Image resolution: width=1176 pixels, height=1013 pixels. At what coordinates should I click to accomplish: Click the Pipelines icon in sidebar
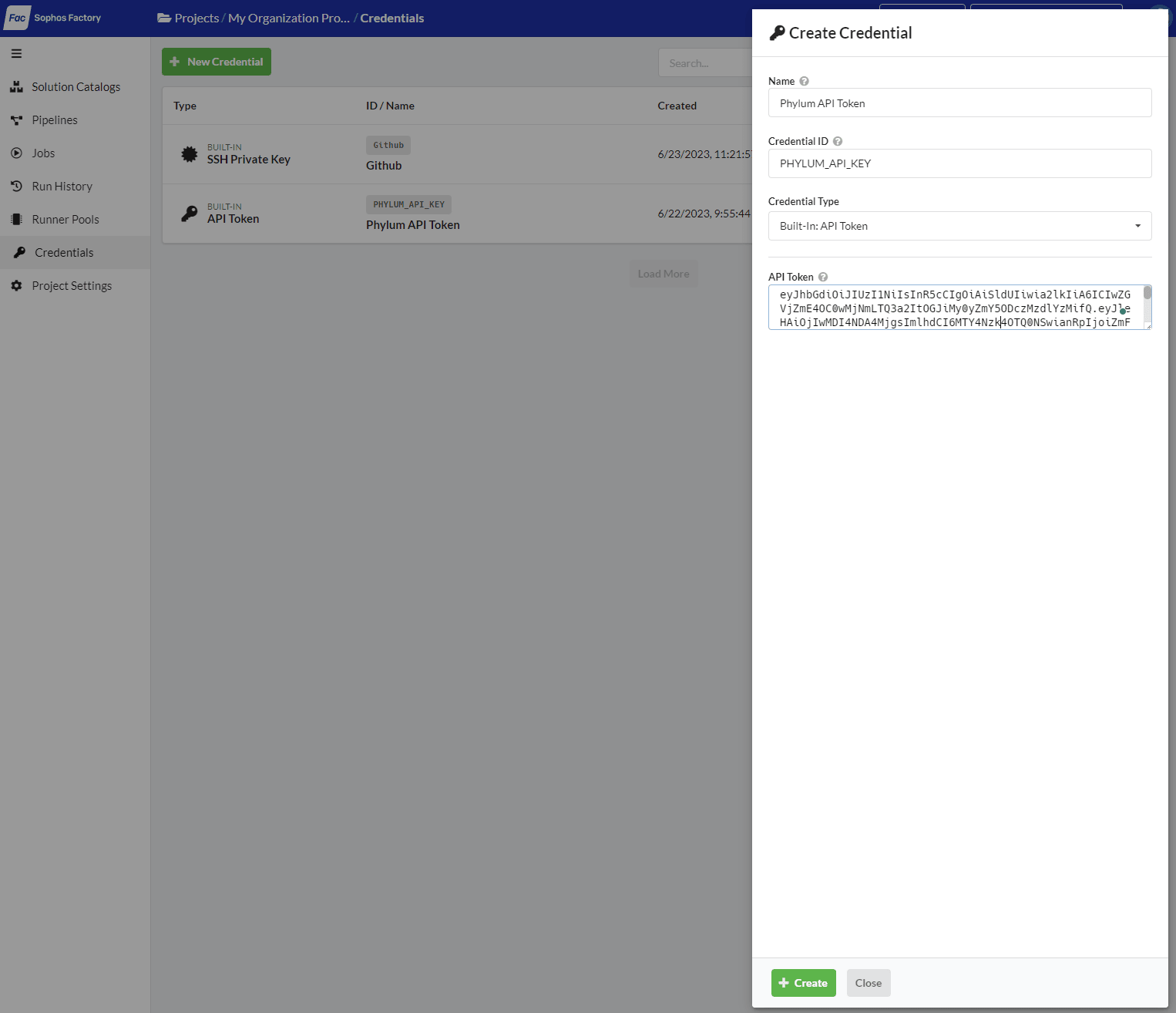[x=16, y=120]
